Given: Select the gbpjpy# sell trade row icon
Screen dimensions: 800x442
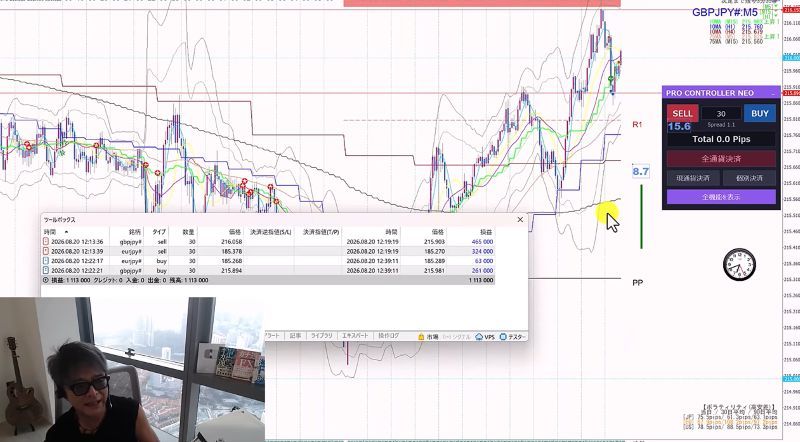Looking at the screenshot, I should pyautogui.click(x=46, y=242).
